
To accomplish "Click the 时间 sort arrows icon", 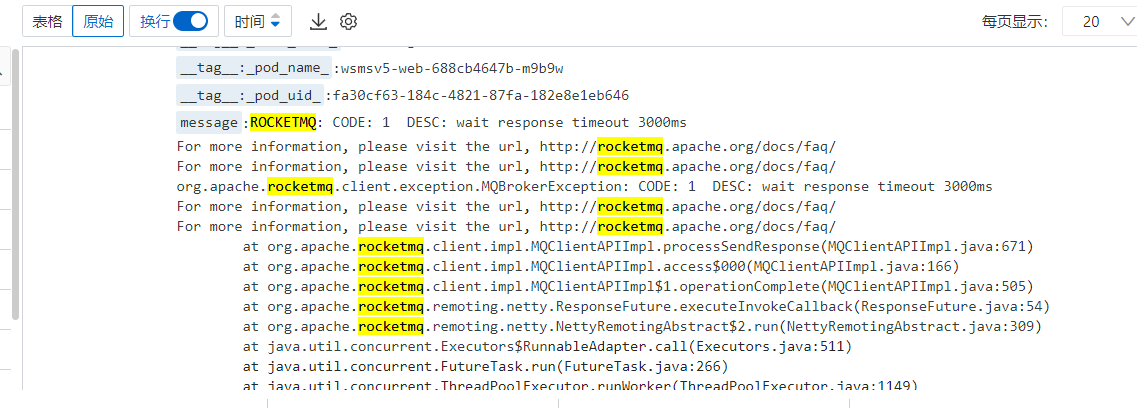I will tap(275, 22).
